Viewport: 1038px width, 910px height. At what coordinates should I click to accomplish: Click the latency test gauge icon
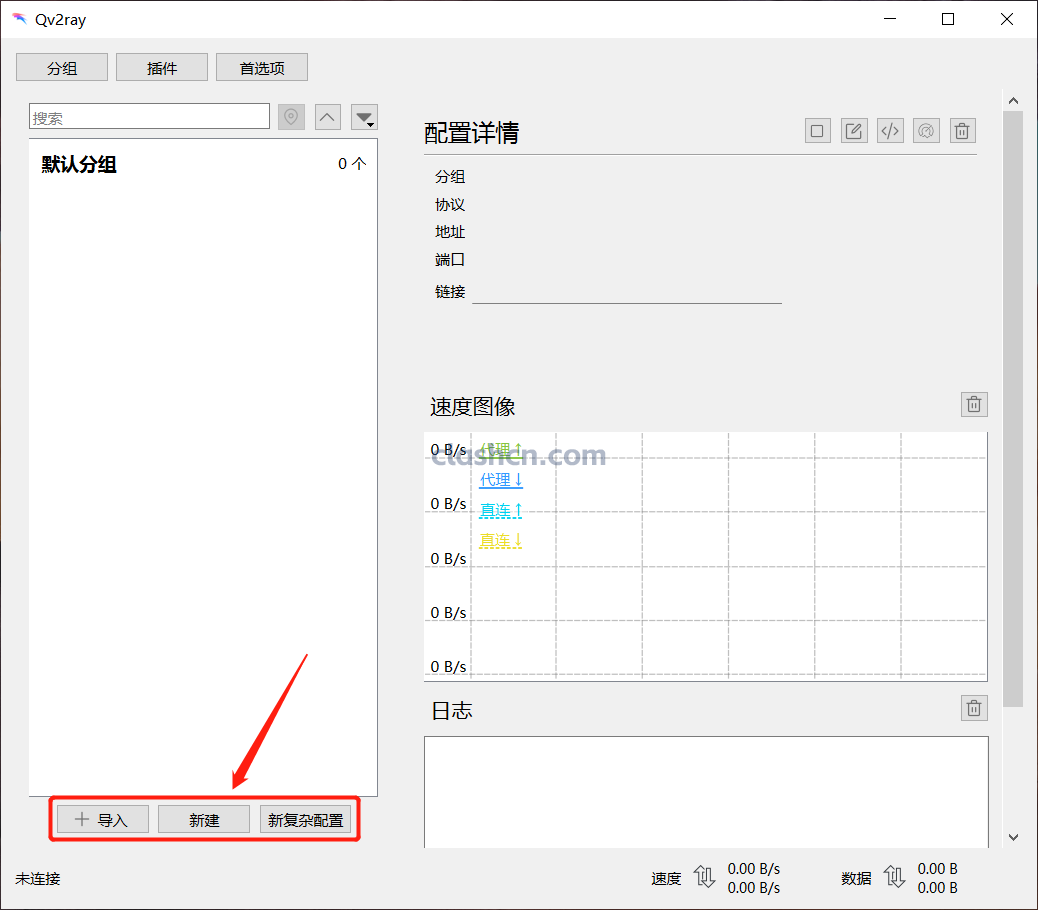[x=926, y=131]
